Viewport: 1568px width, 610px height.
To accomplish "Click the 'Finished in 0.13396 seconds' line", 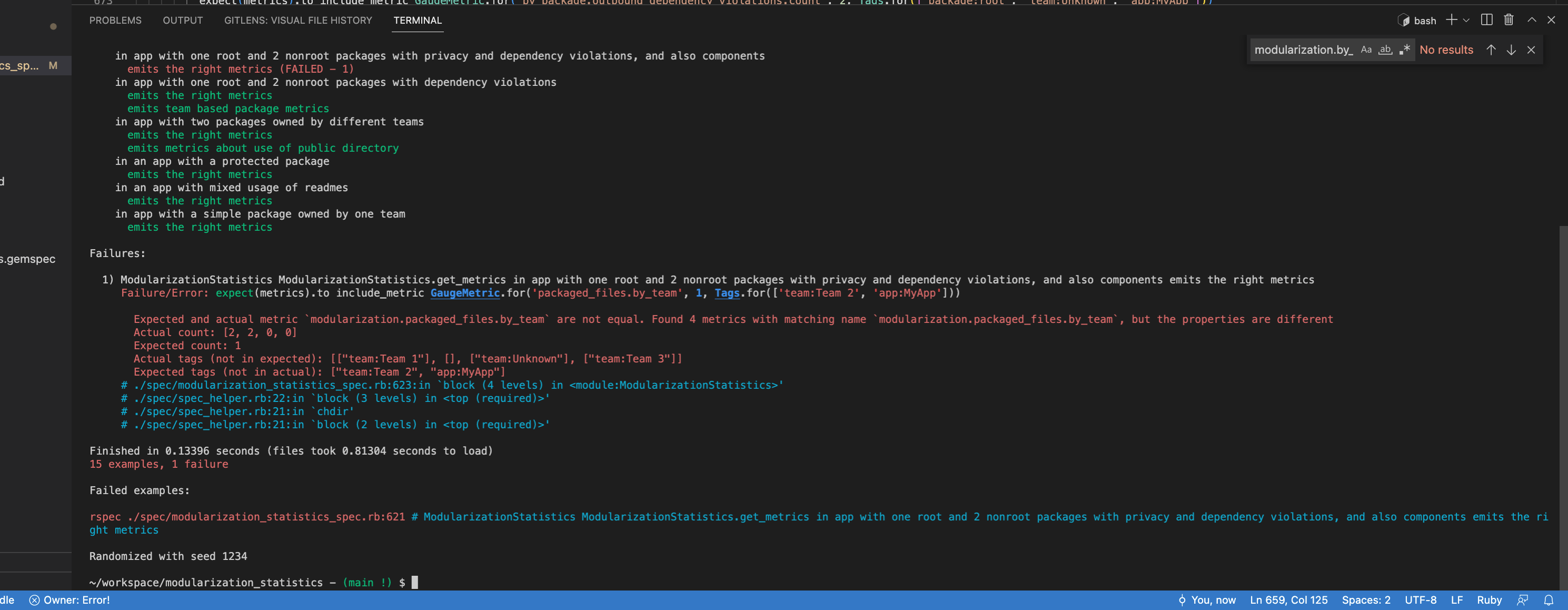I will click(291, 450).
